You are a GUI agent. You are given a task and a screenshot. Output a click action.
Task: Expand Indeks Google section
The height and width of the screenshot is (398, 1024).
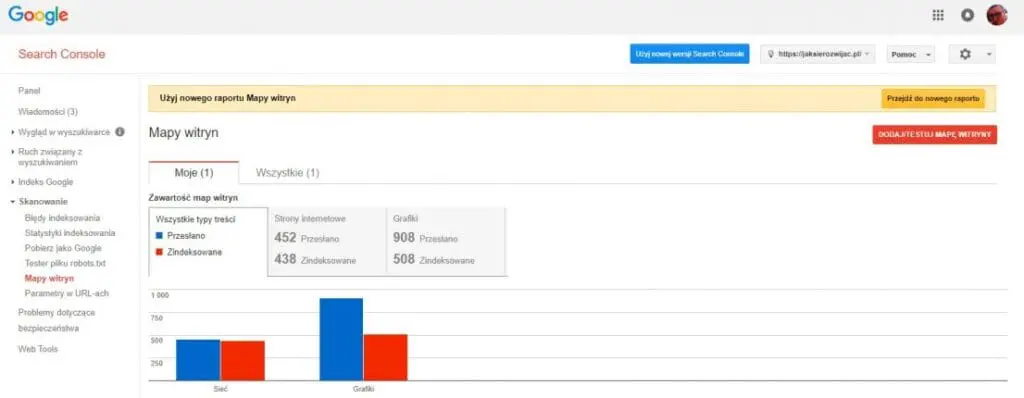13,182
